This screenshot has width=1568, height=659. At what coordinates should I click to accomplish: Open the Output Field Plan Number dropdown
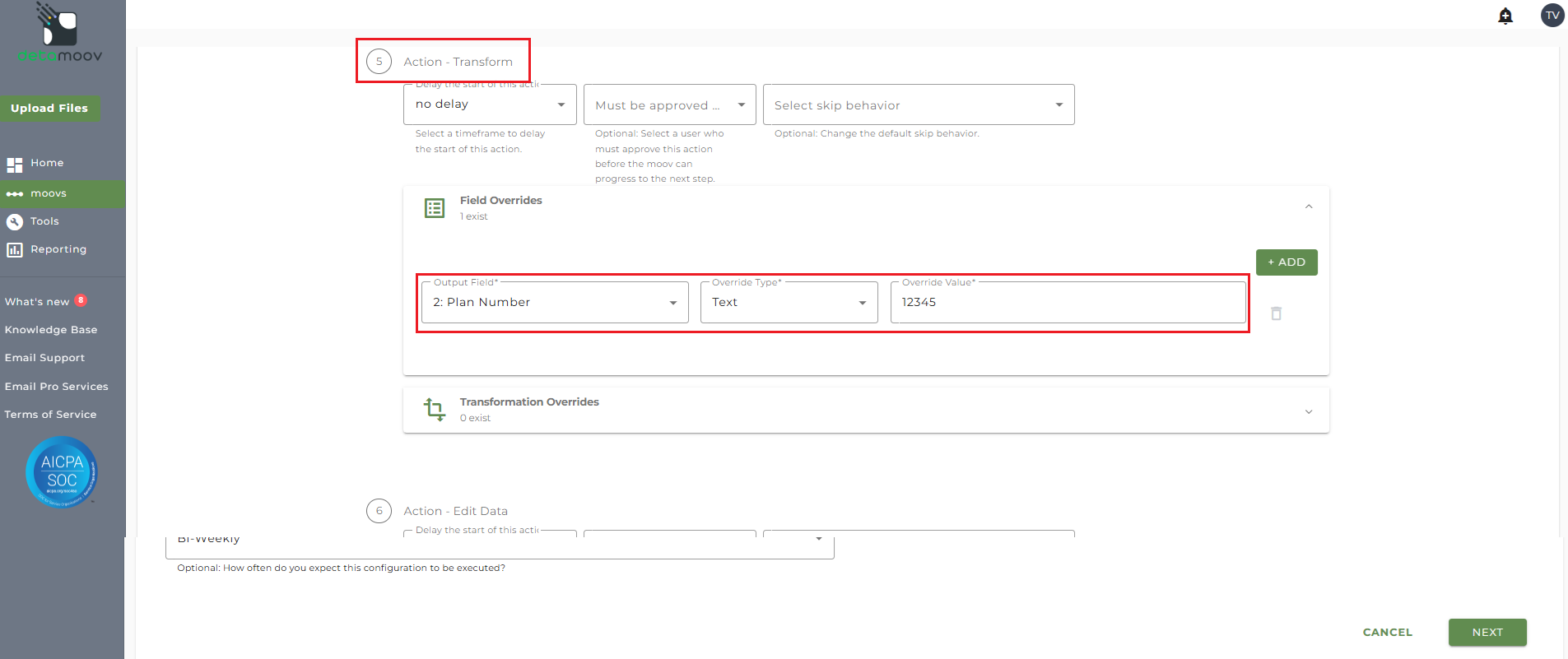[x=555, y=303]
